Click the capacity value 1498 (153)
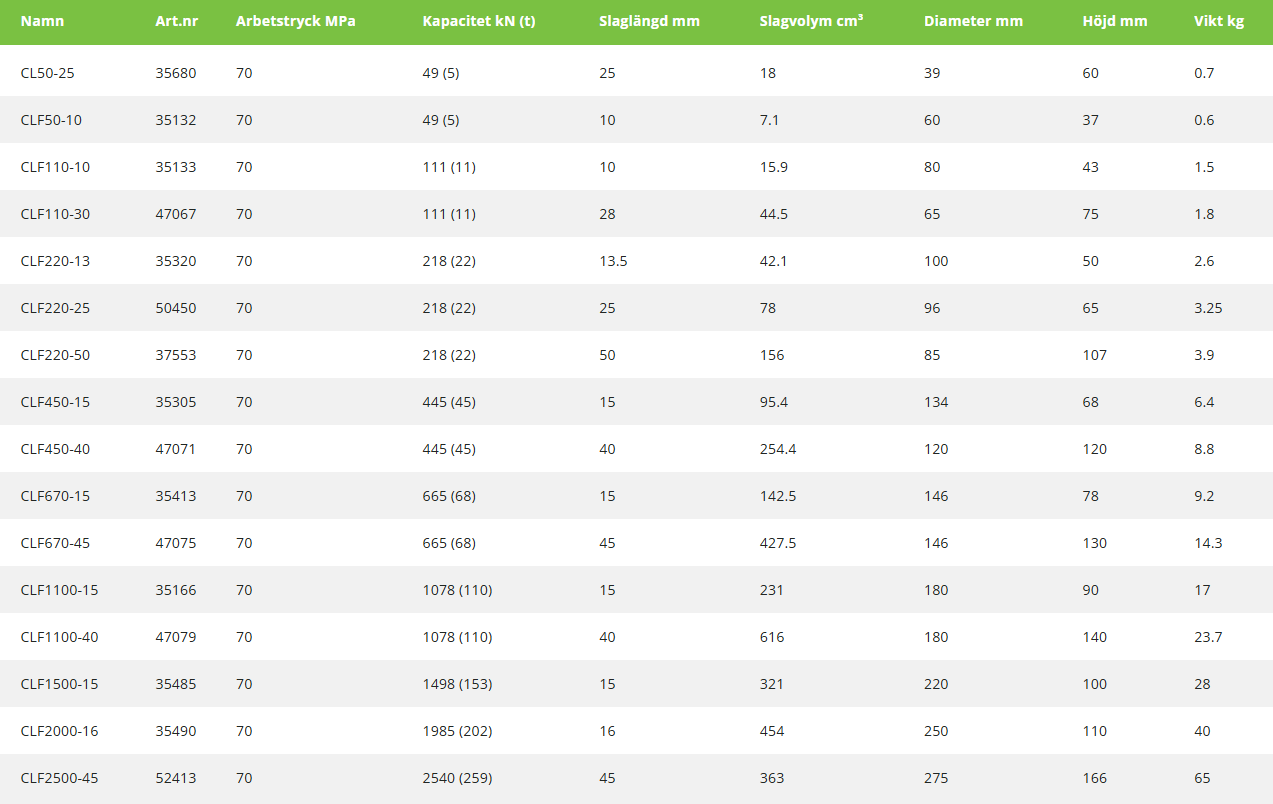The height and width of the screenshot is (804, 1273). [x=457, y=684]
